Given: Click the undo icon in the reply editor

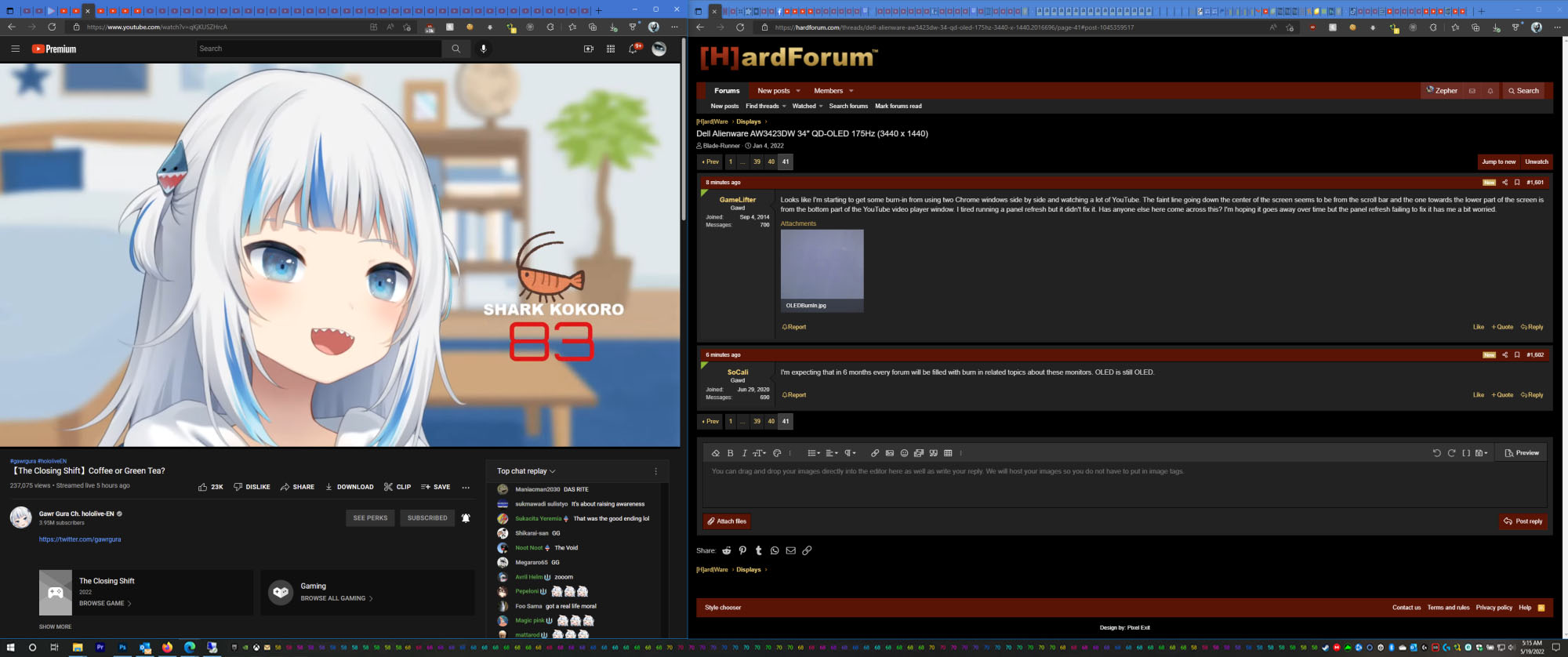Looking at the screenshot, I should (1436, 453).
